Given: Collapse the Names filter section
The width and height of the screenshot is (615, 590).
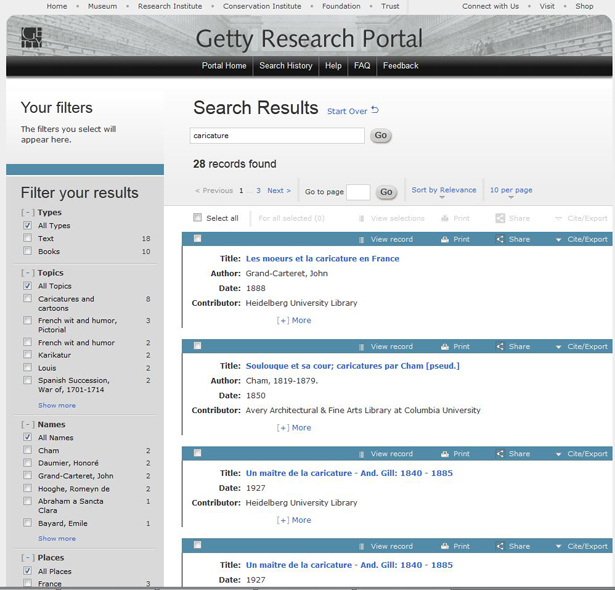Looking at the screenshot, I should pyautogui.click(x=28, y=424).
